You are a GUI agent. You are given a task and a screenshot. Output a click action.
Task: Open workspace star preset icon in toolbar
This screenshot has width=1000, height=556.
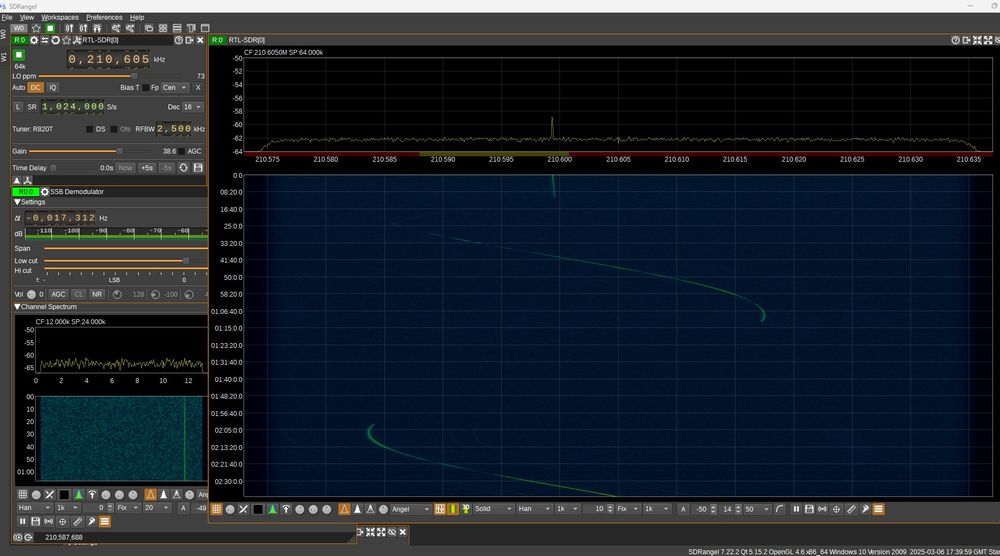36,28
